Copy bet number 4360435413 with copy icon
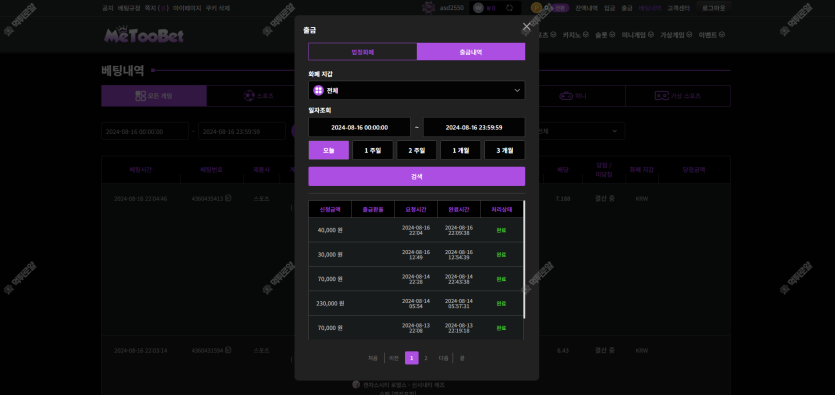The width and height of the screenshot is (835, 395). point(228,199)
